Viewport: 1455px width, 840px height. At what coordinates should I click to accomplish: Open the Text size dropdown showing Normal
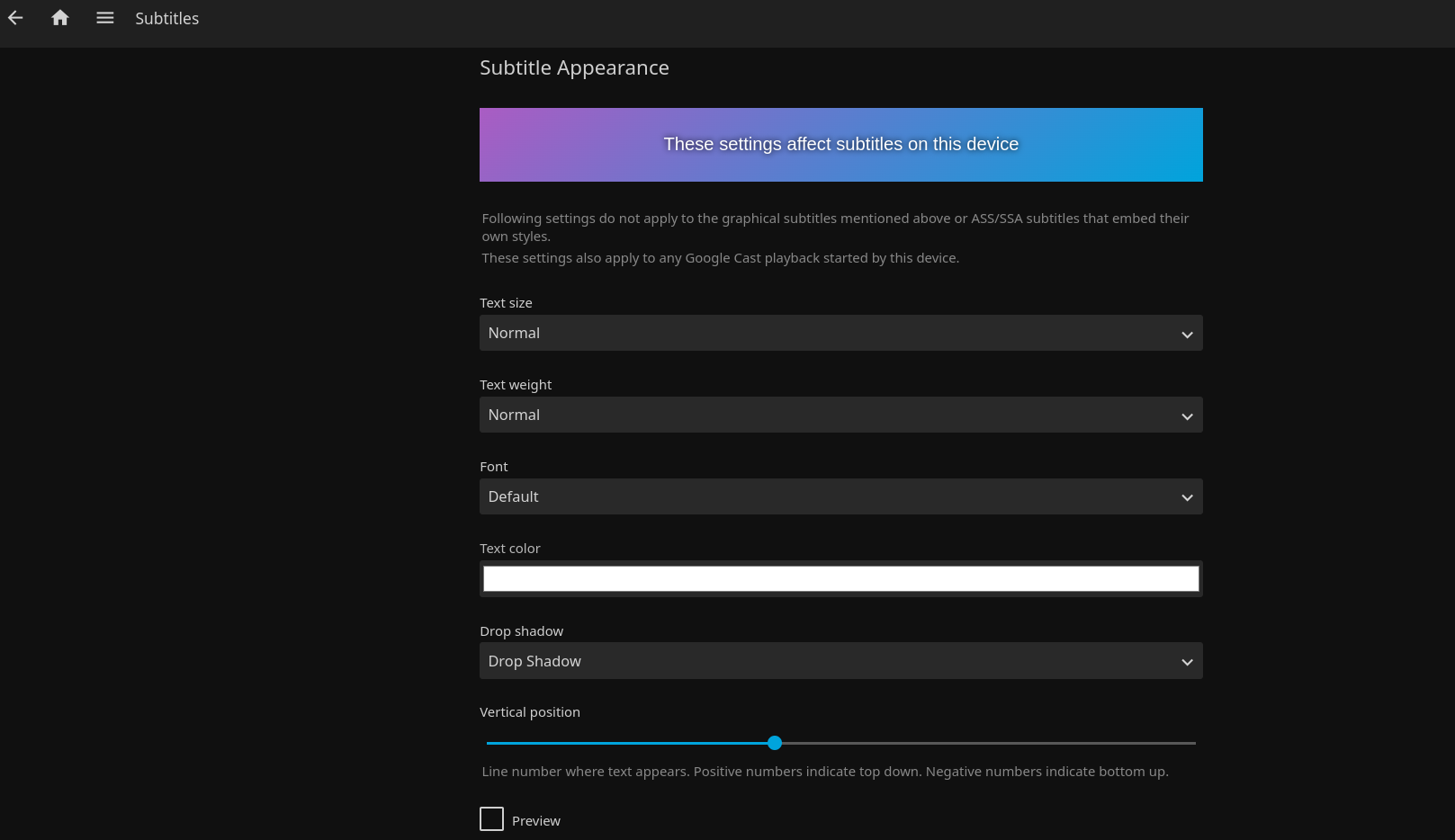(x=810, y=334)
